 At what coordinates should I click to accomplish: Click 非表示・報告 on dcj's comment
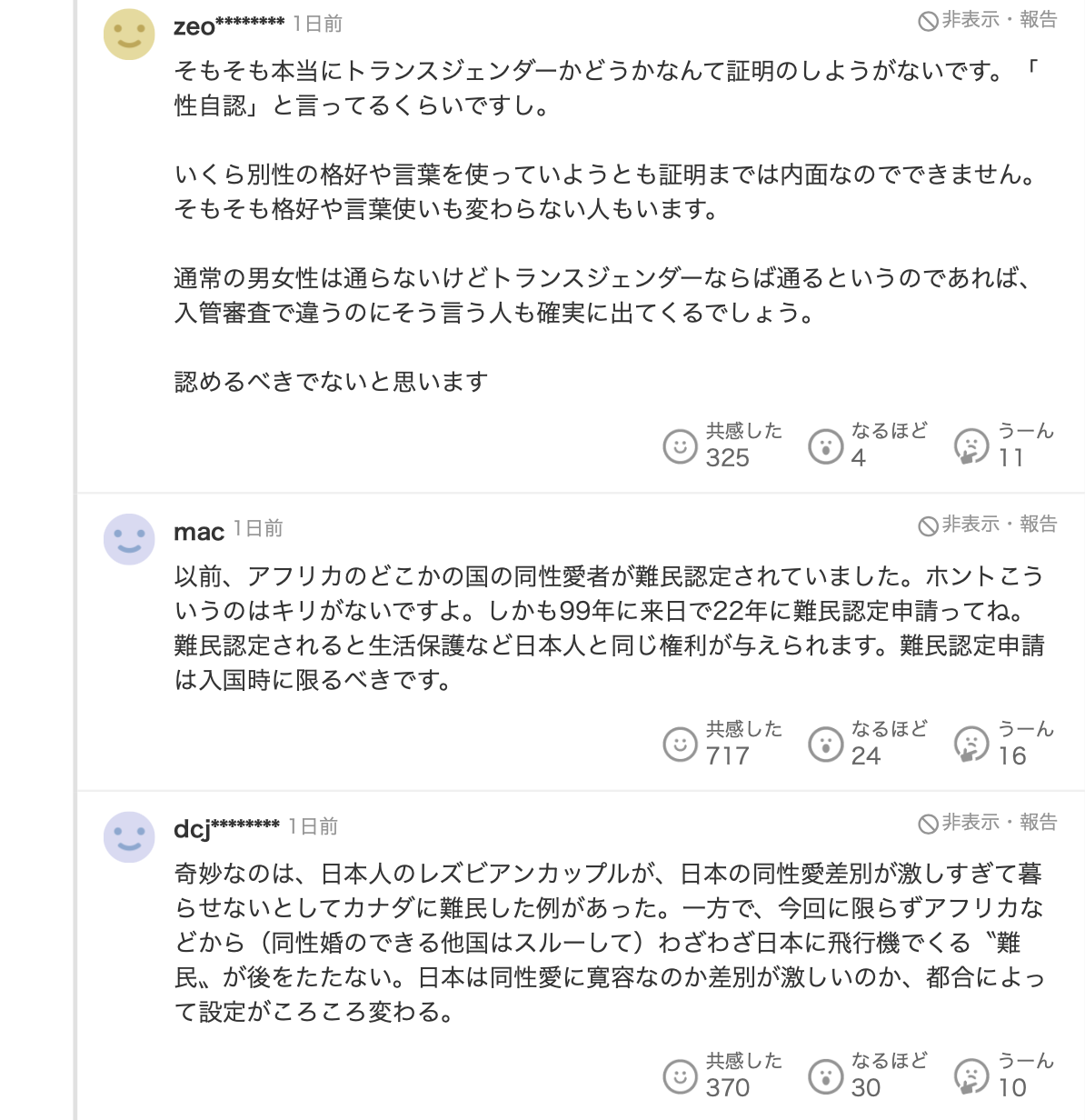pos(988,823)
